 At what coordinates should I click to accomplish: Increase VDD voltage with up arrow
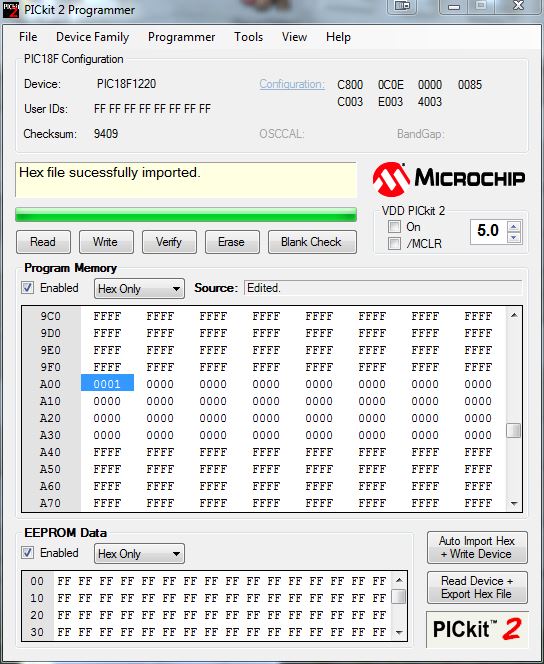point(514,227)
